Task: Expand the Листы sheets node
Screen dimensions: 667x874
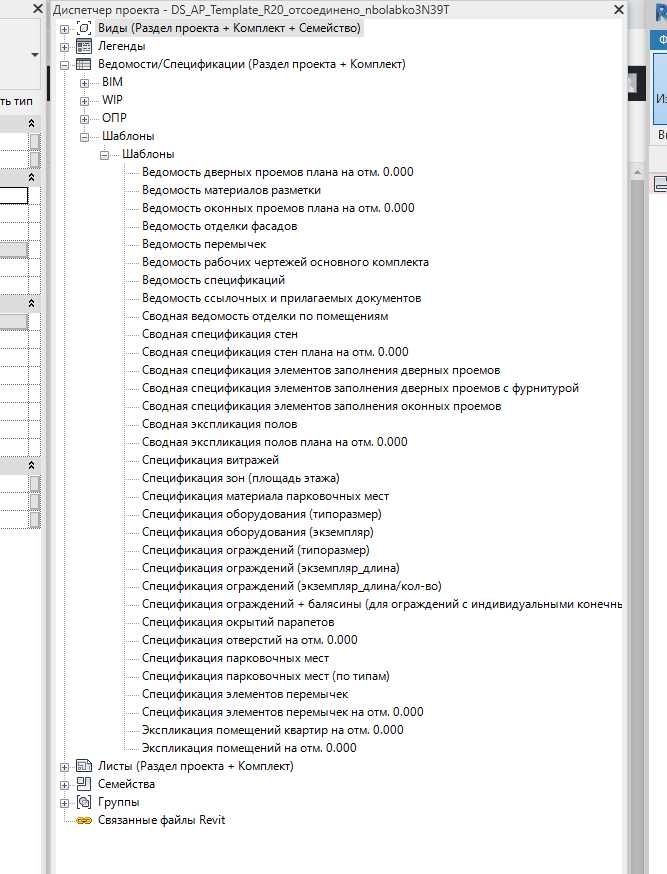Action: (x=65, y=766)
